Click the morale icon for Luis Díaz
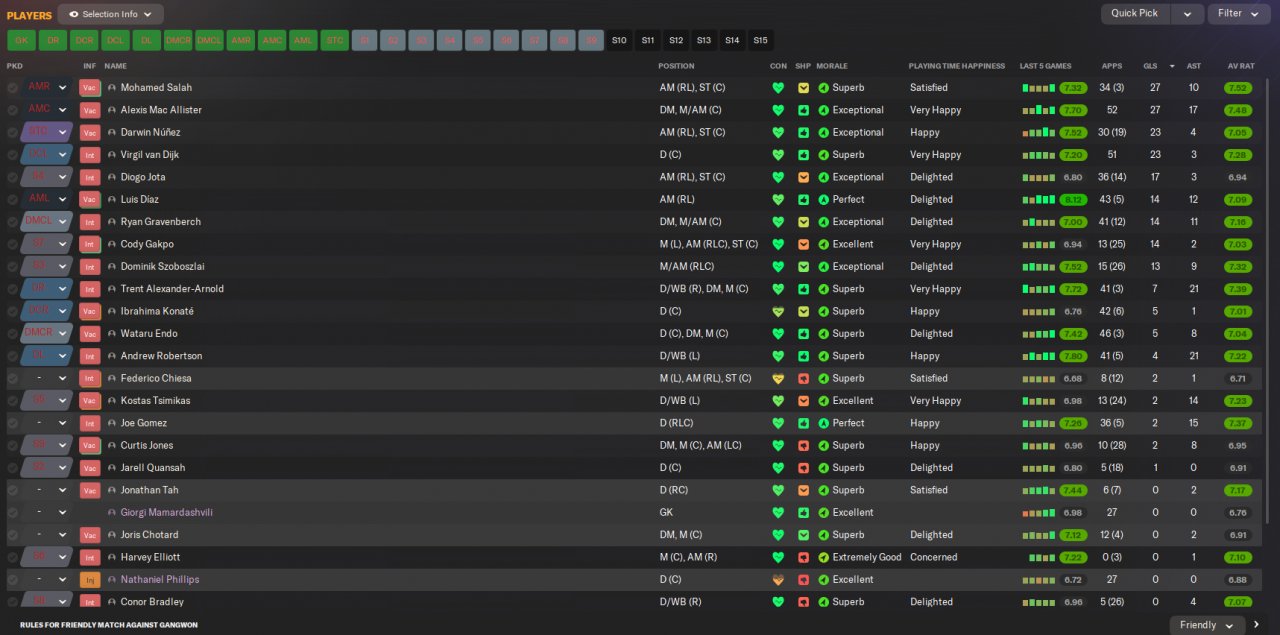This screenshot has width=1280, height=635. [x=823, y=200]
